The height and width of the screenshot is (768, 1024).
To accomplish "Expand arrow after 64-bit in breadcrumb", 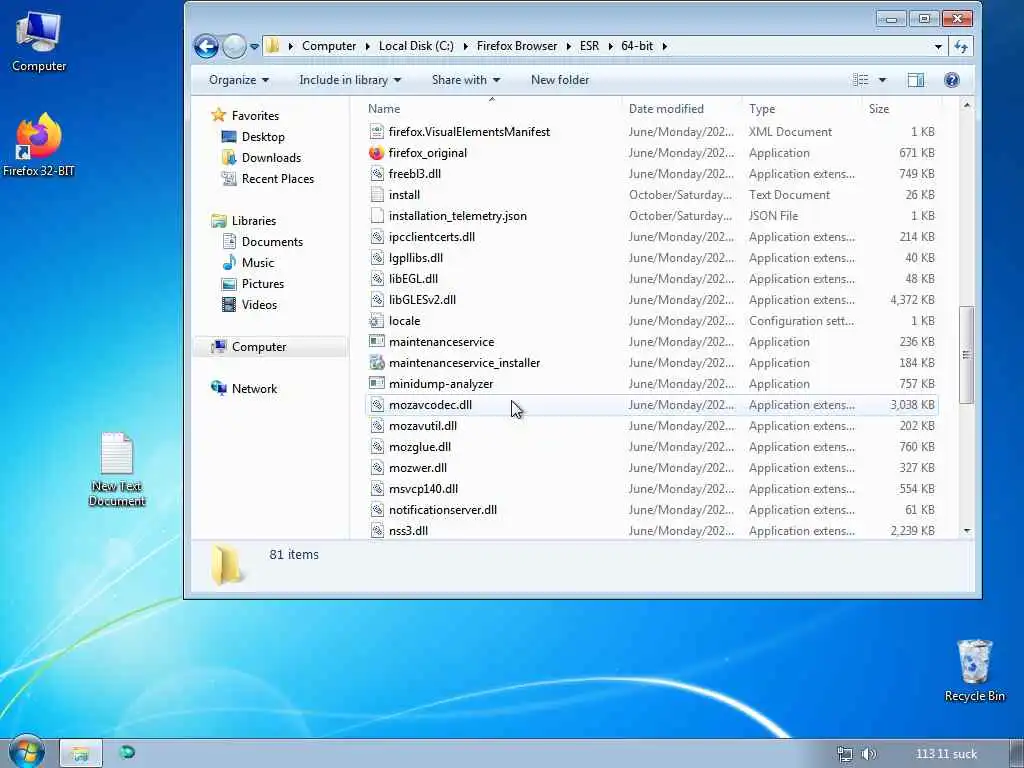I will pos(665,46).
